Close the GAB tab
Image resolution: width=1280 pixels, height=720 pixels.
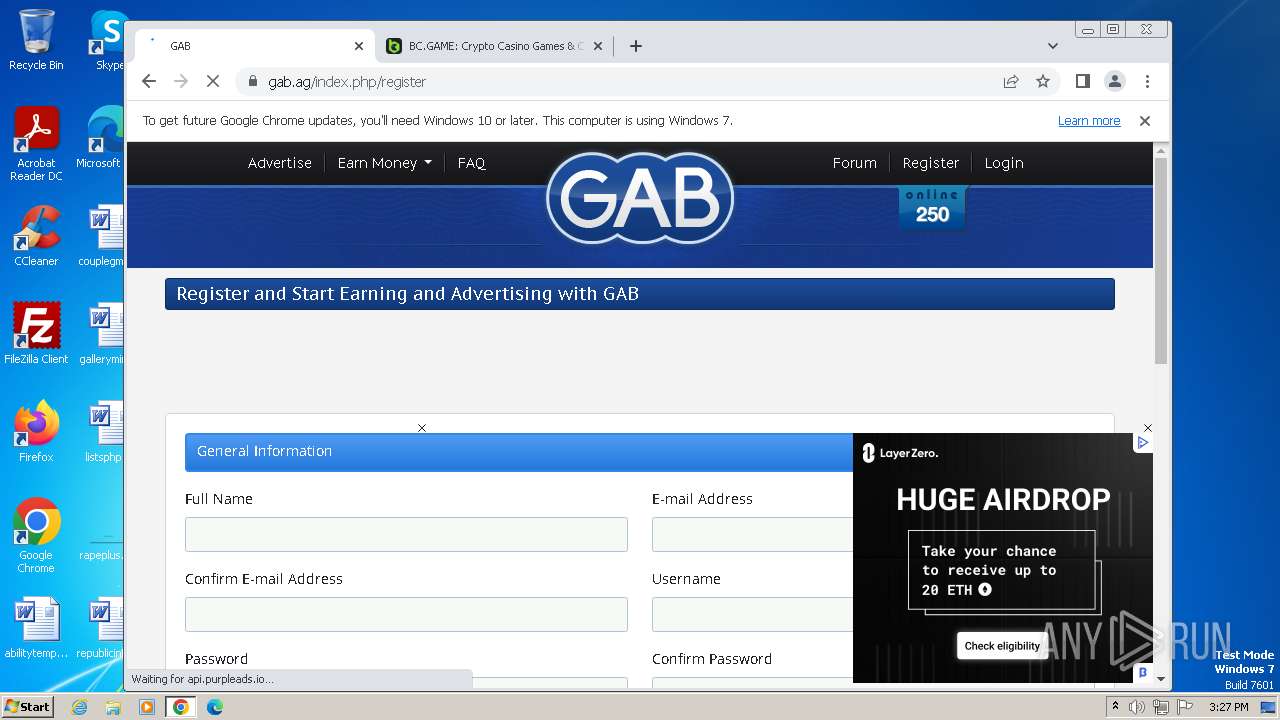(x=359, y=46)
